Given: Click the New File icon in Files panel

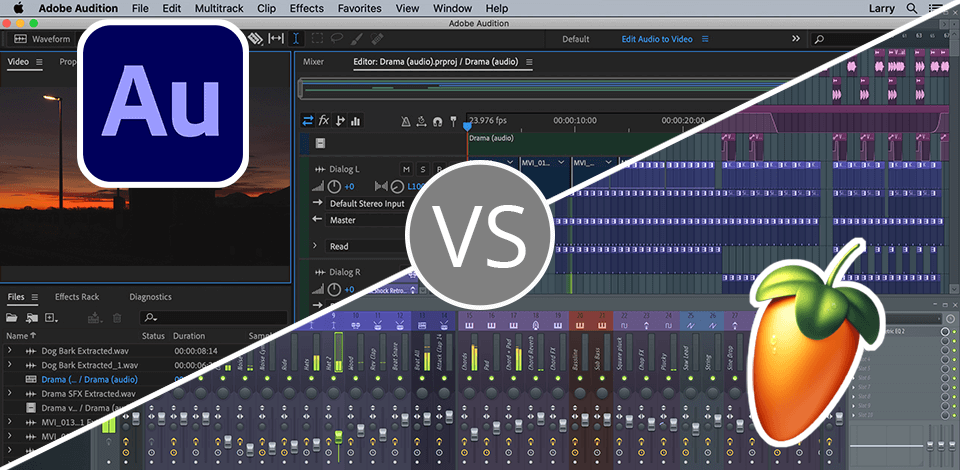Looking at the screenshot, I should pyautogui.click(x=52, y=318).
